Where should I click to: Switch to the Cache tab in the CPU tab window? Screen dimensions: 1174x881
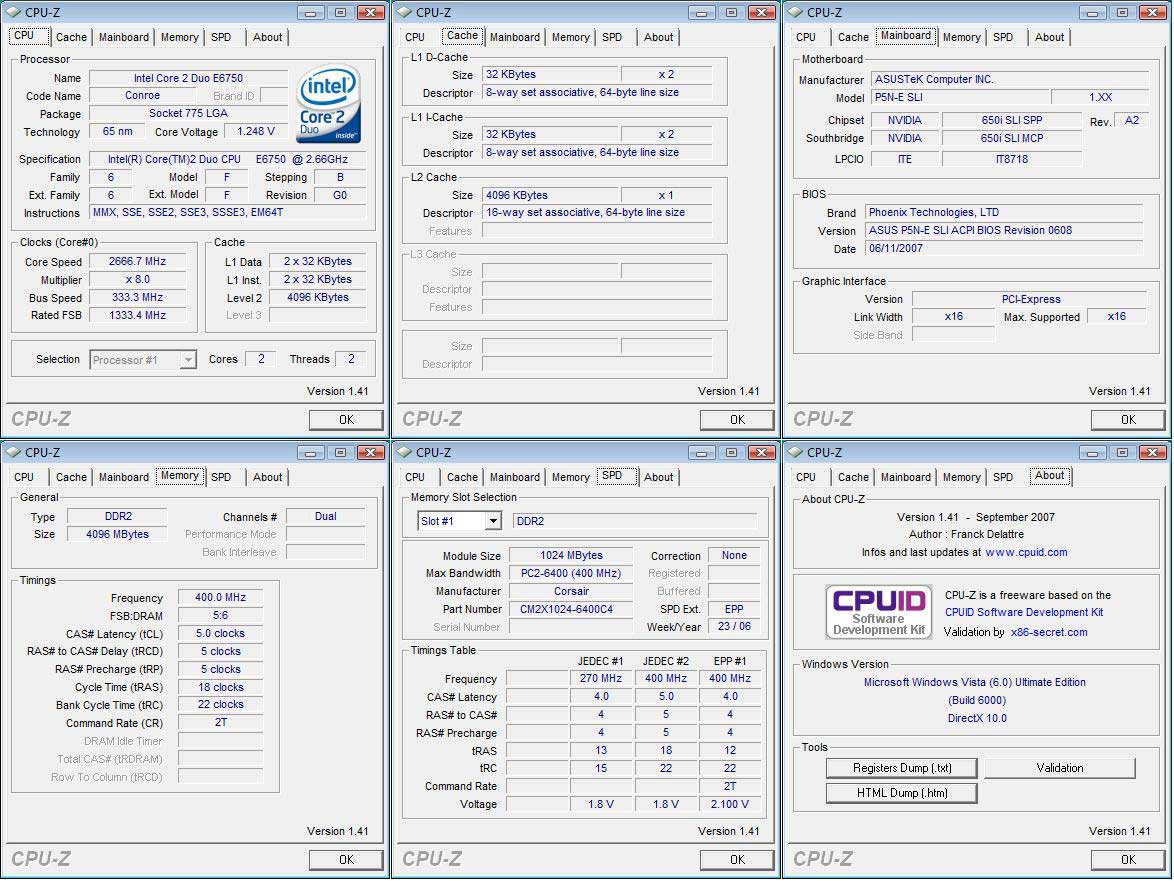point(71,37)
